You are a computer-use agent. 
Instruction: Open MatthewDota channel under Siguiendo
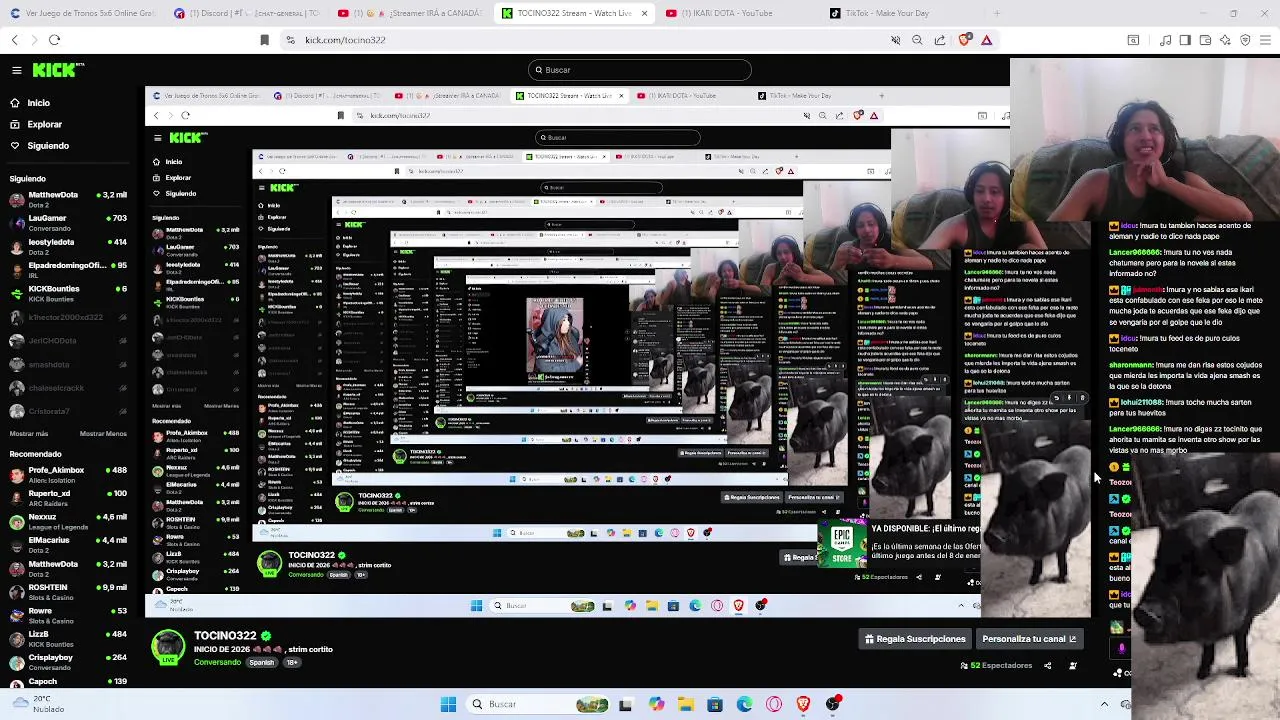coord(68,199)
